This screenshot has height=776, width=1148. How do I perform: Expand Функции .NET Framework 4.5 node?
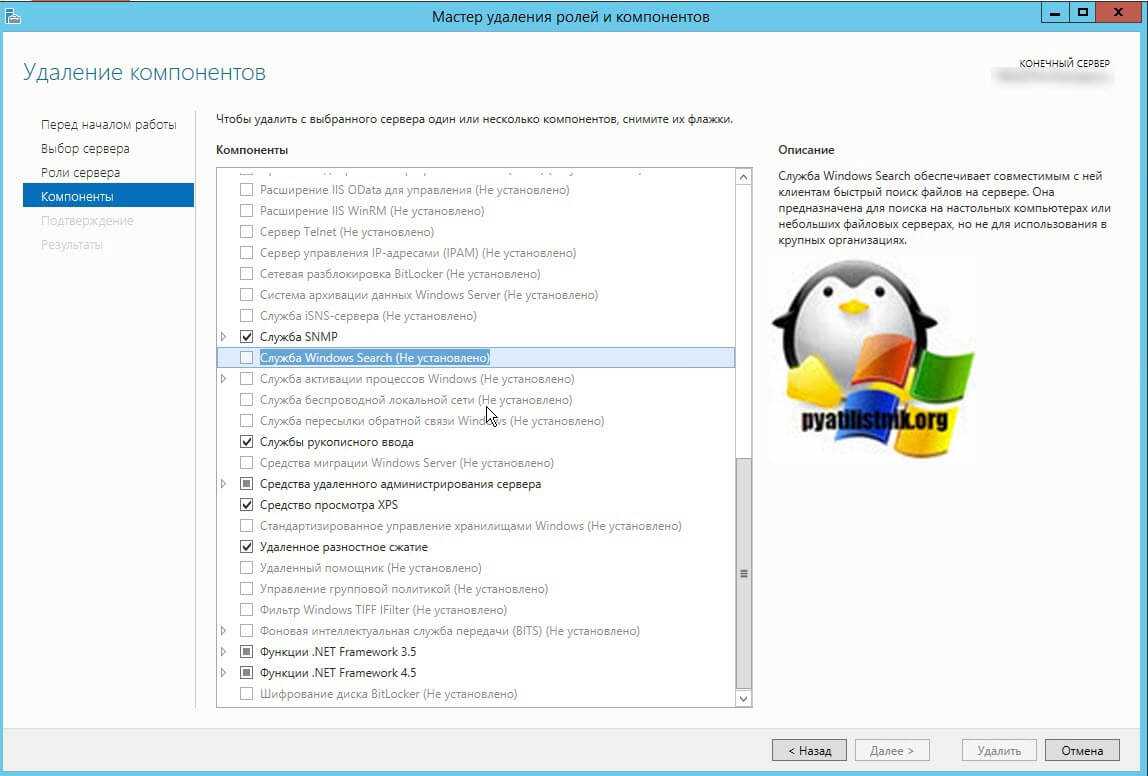tap(224, 673)
